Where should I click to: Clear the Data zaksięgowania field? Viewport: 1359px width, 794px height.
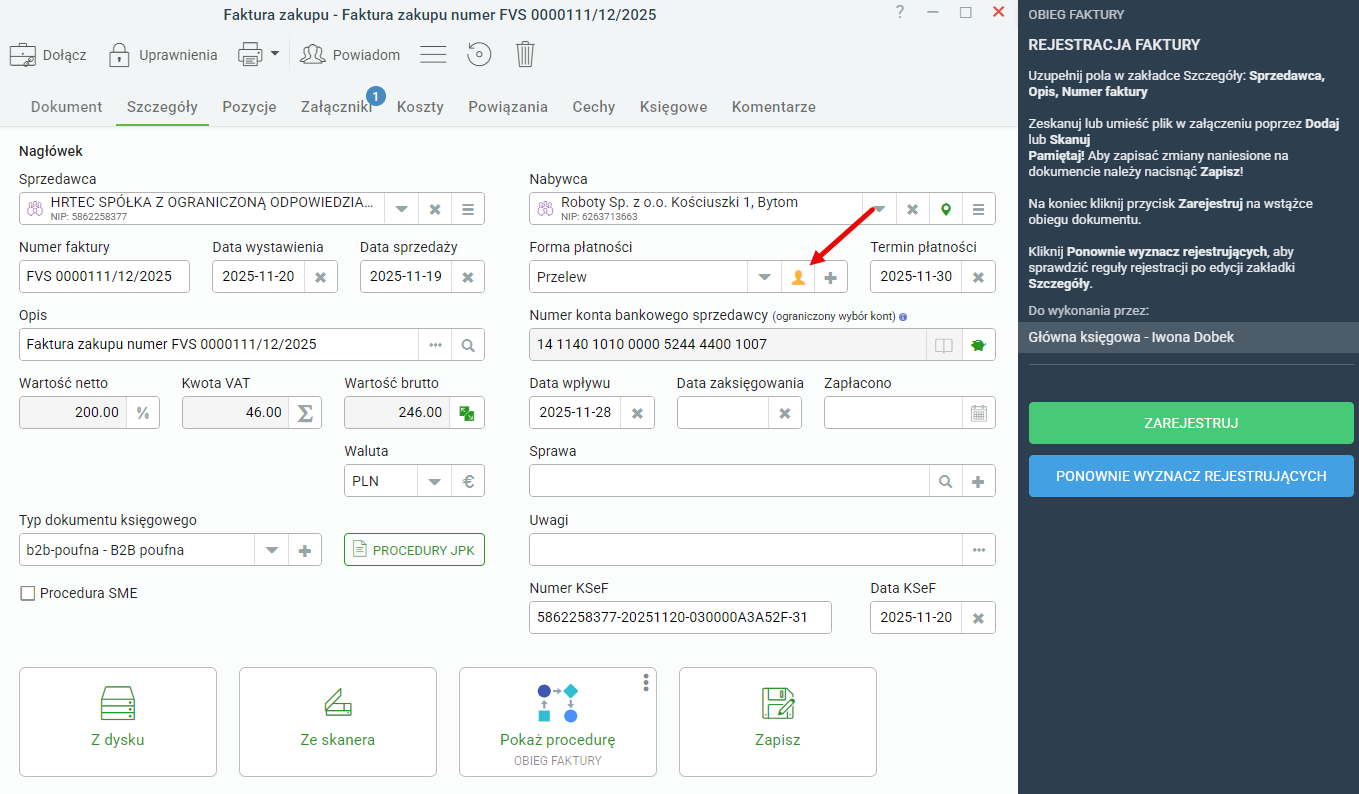click(785, 413)
